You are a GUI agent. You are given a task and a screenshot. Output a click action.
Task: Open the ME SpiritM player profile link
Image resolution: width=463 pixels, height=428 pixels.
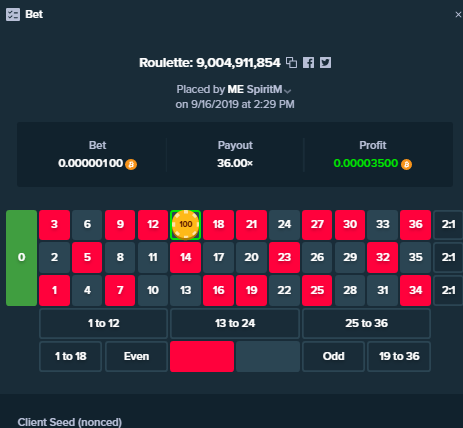coord(255,90)
